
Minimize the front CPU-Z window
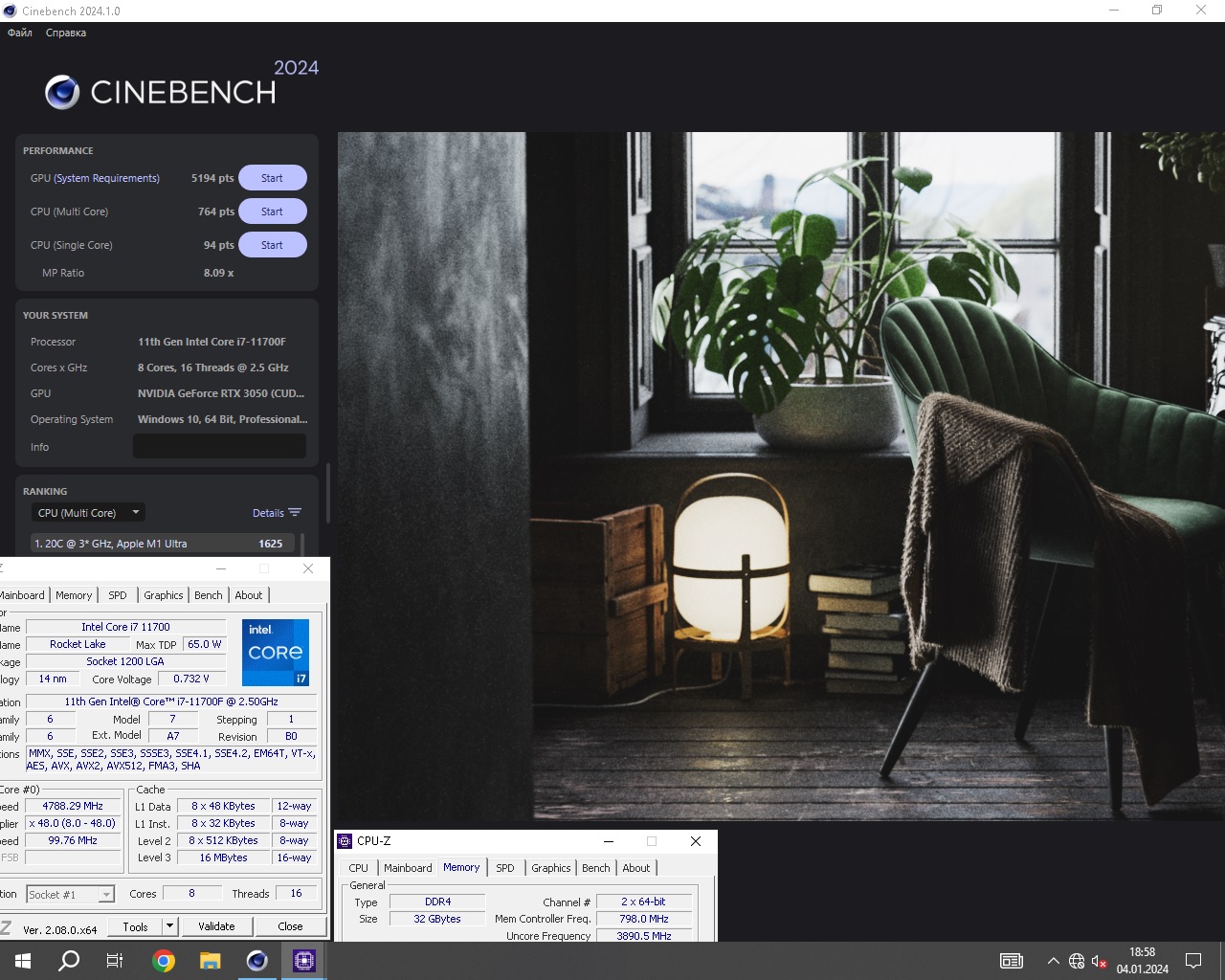point(609,841)
